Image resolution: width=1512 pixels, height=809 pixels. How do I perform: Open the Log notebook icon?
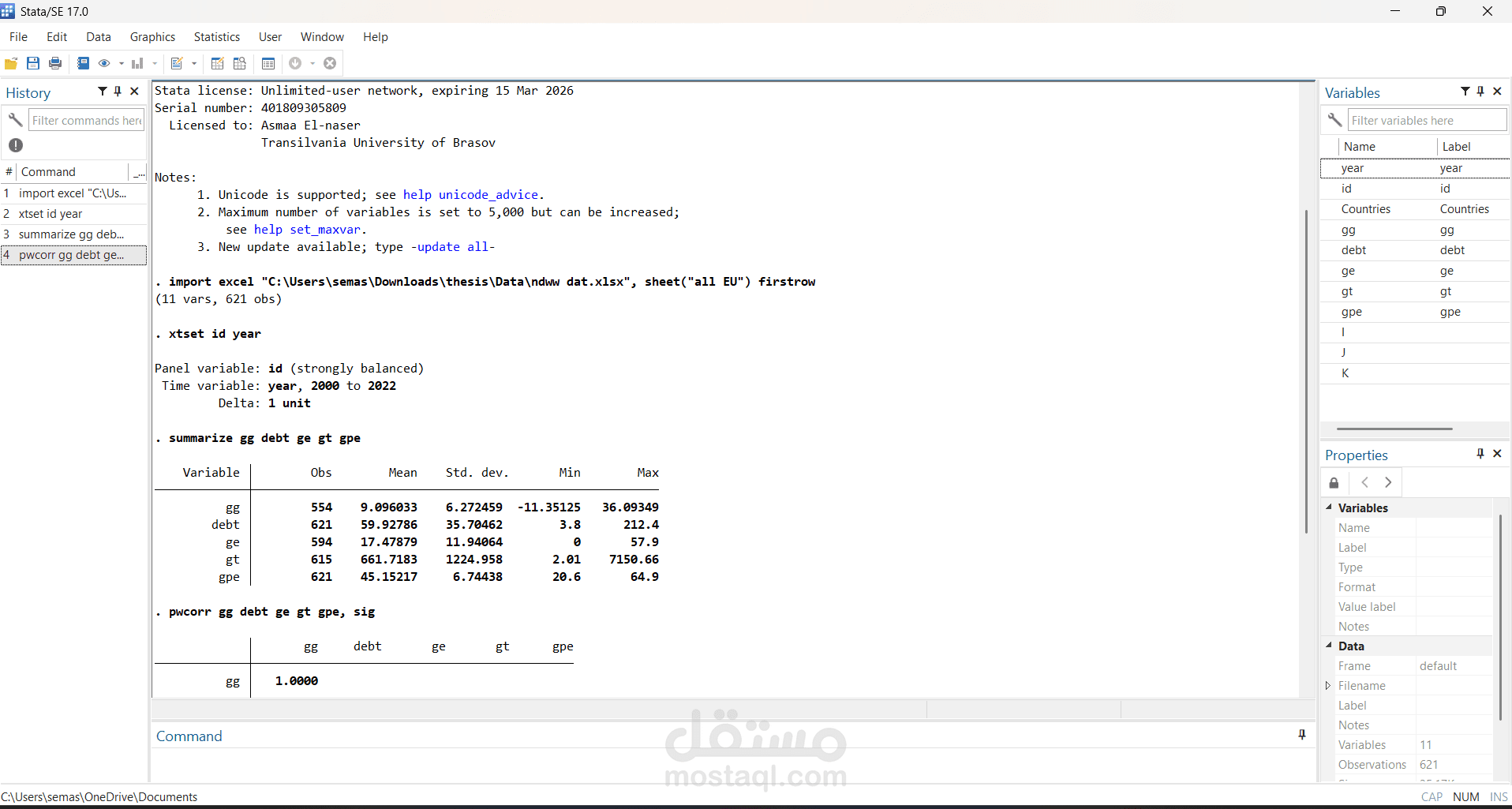pos(83,63)
